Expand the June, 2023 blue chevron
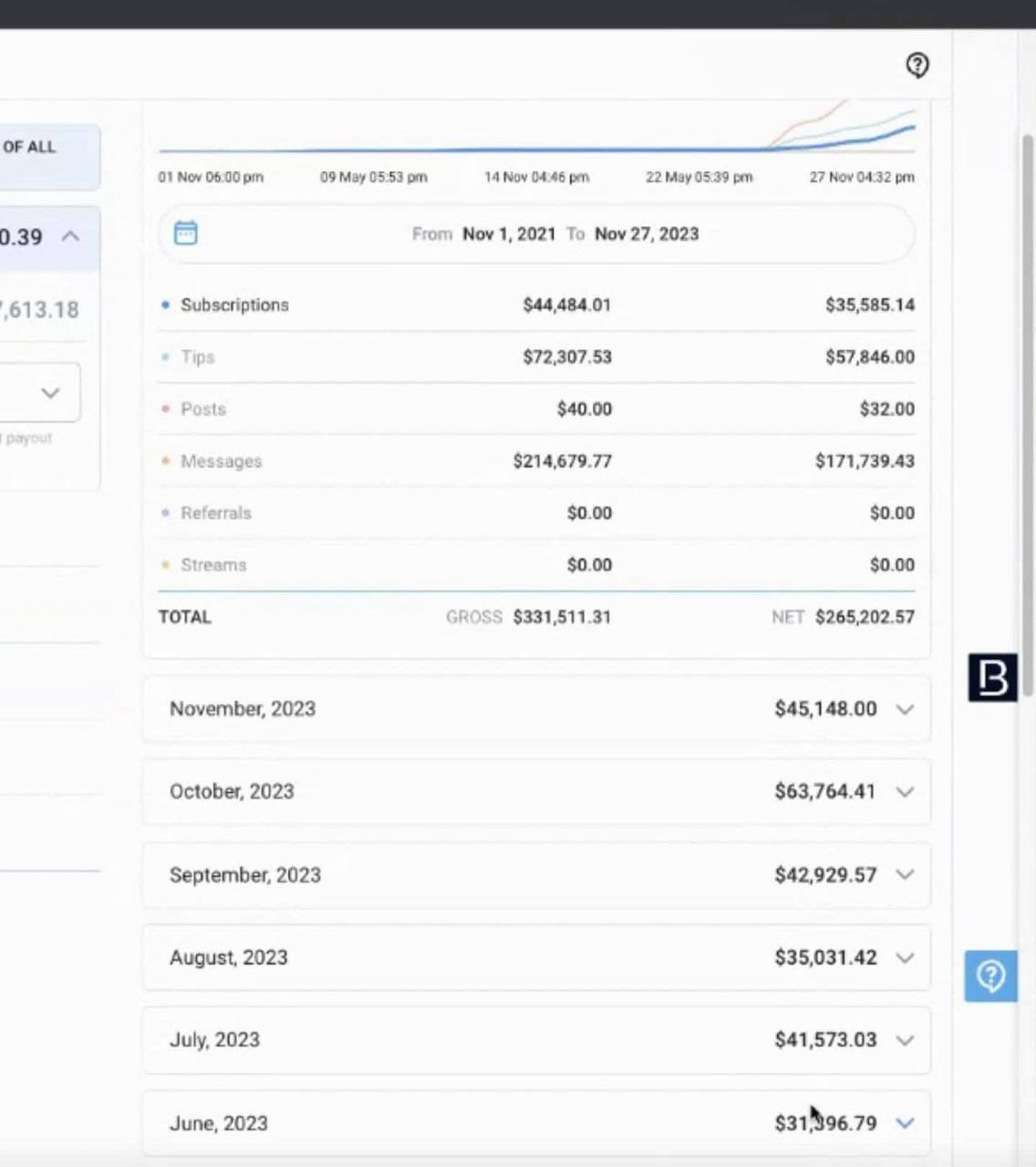Viewport: 1036px width, 1167px height. click(x=904, y=1123)
